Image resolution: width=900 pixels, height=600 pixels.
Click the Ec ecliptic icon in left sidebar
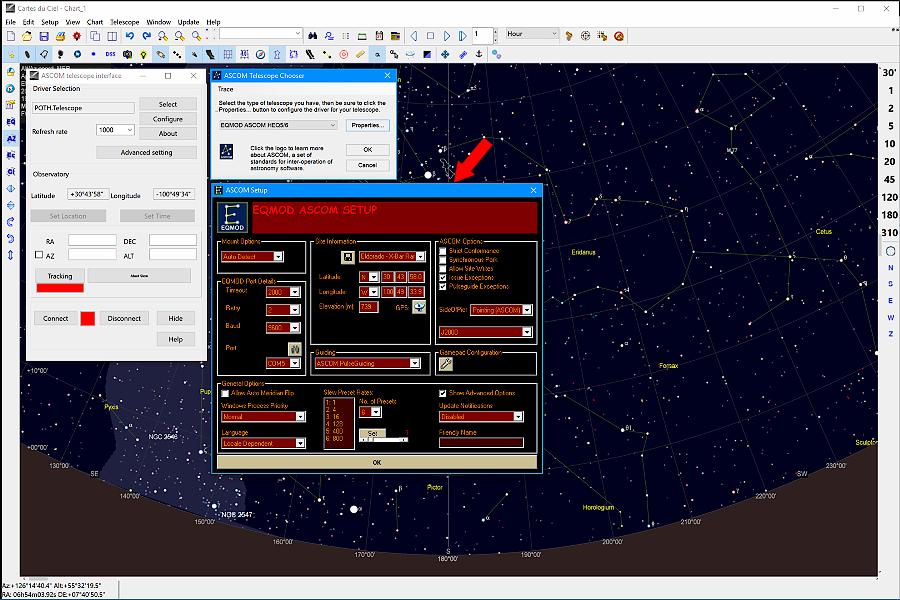click(x=11, y=155)
